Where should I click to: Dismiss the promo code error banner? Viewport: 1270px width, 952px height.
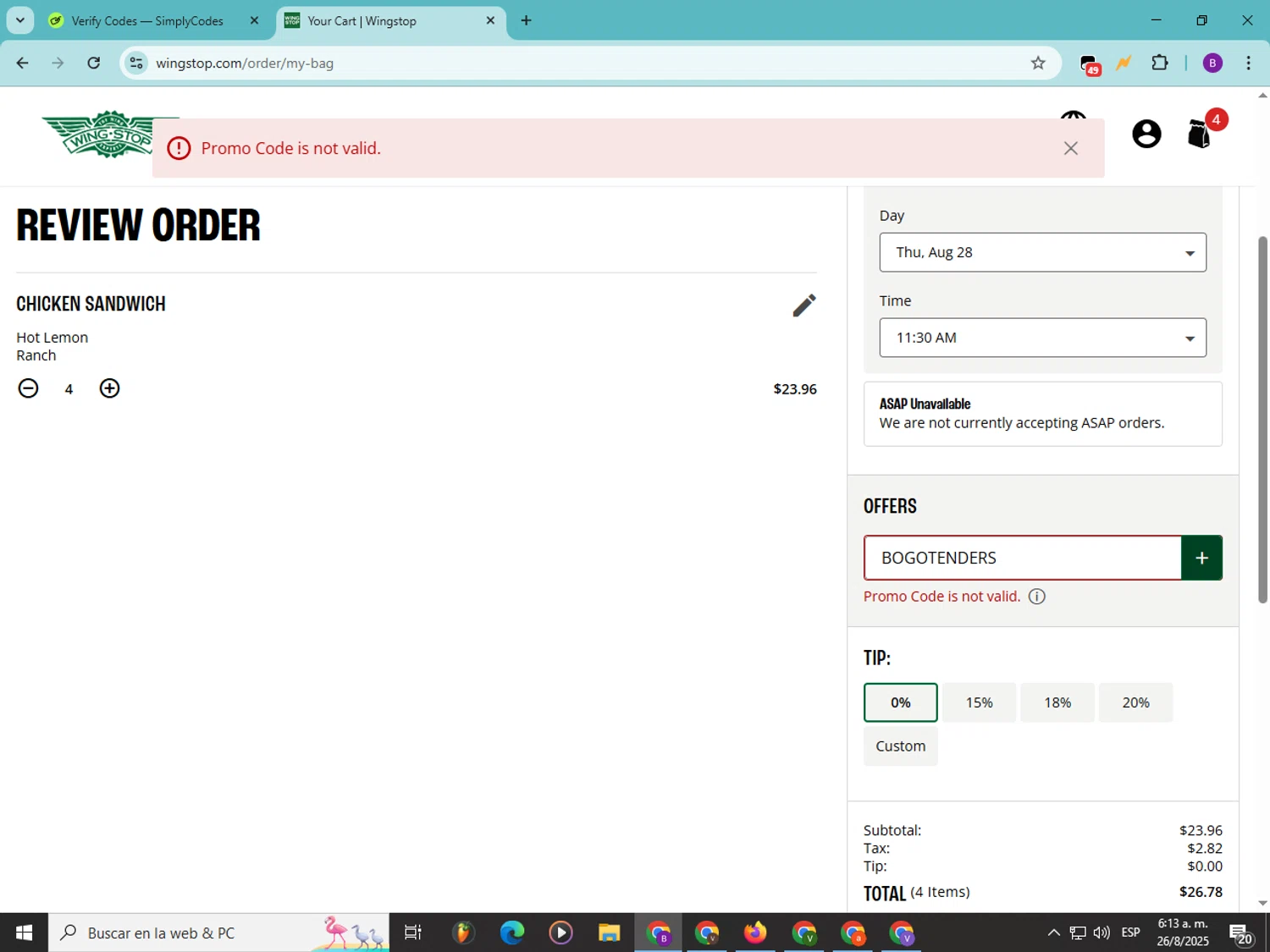point(1070,148)
